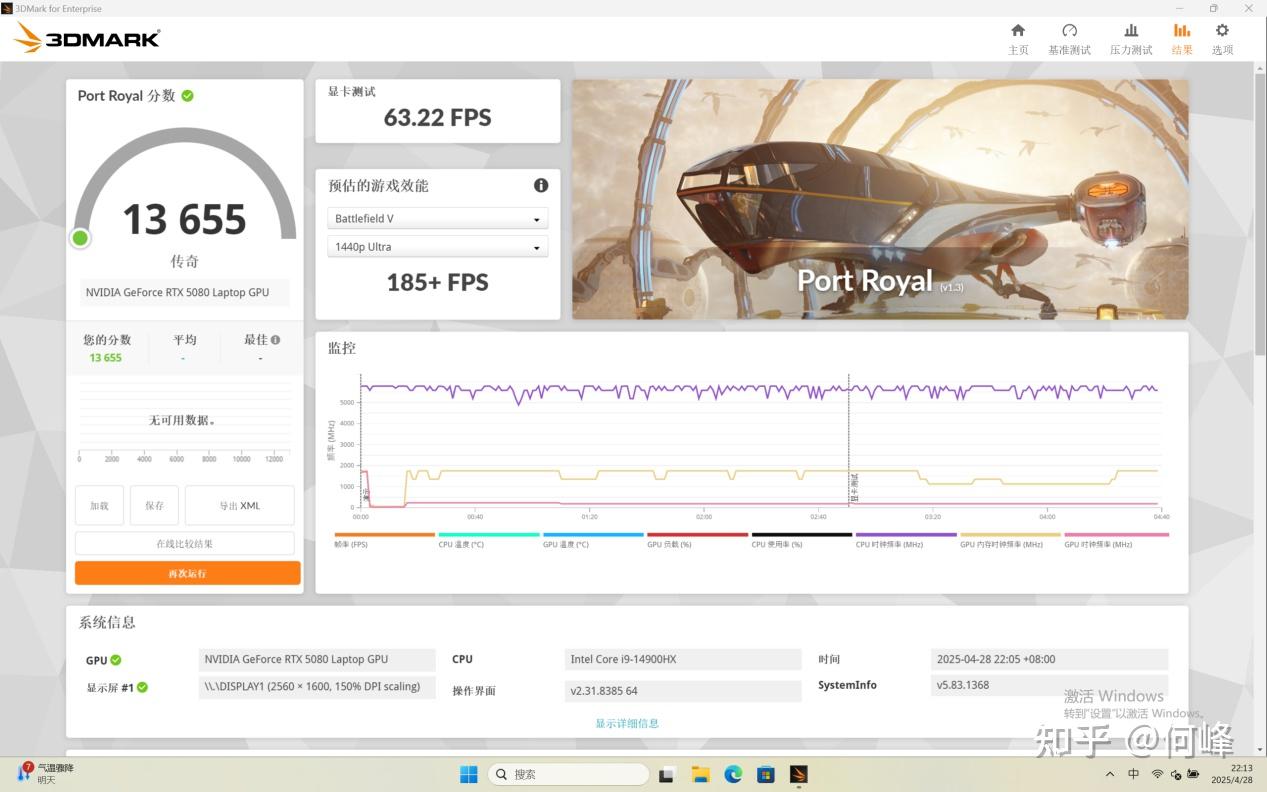Click the 导出 XML export button

click(239, 506)
